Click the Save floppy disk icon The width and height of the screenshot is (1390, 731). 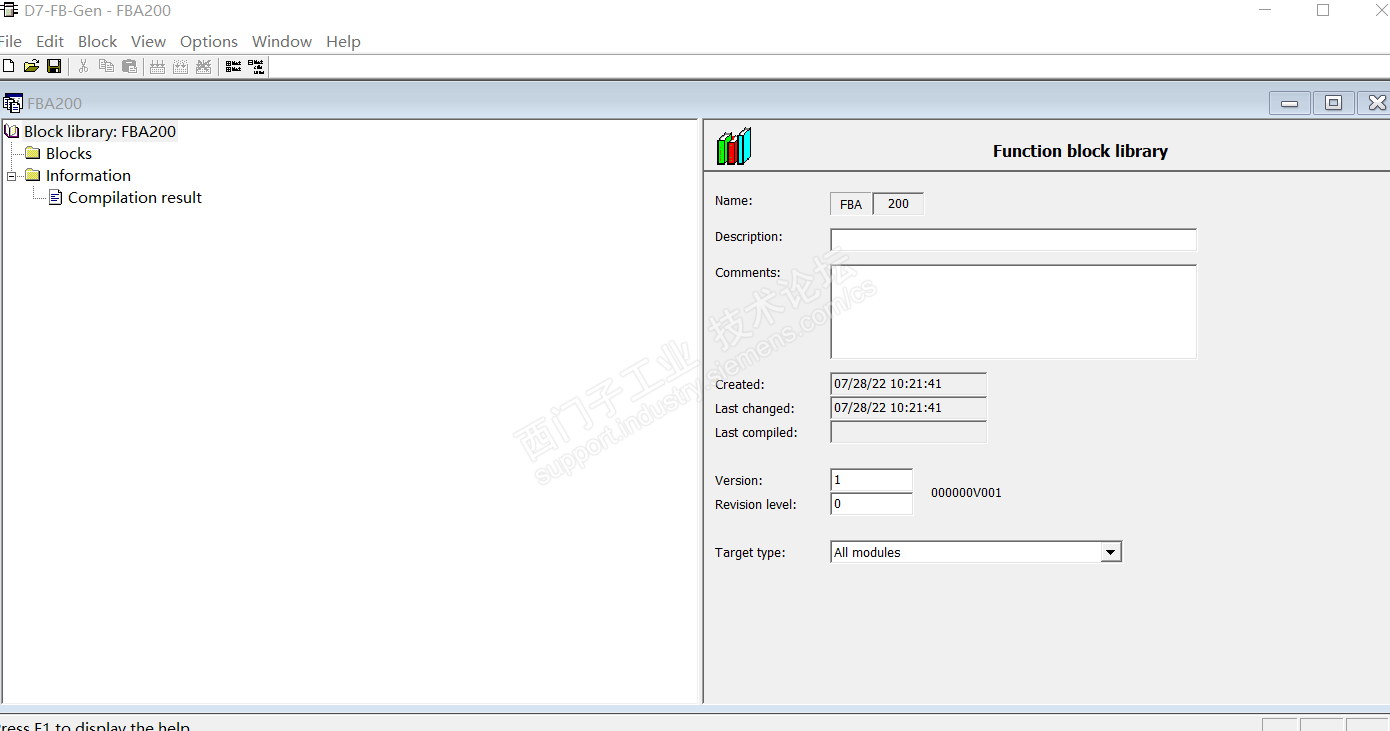pyautogui.click(x=54, y=66)
